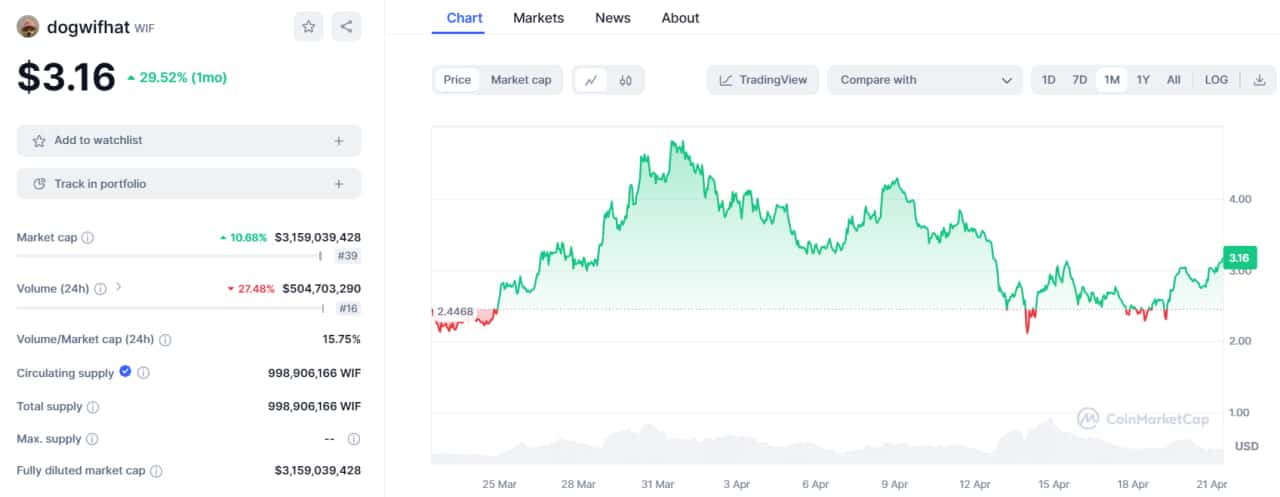
Task: Select 1D time range
Action: coord(1048,80)
